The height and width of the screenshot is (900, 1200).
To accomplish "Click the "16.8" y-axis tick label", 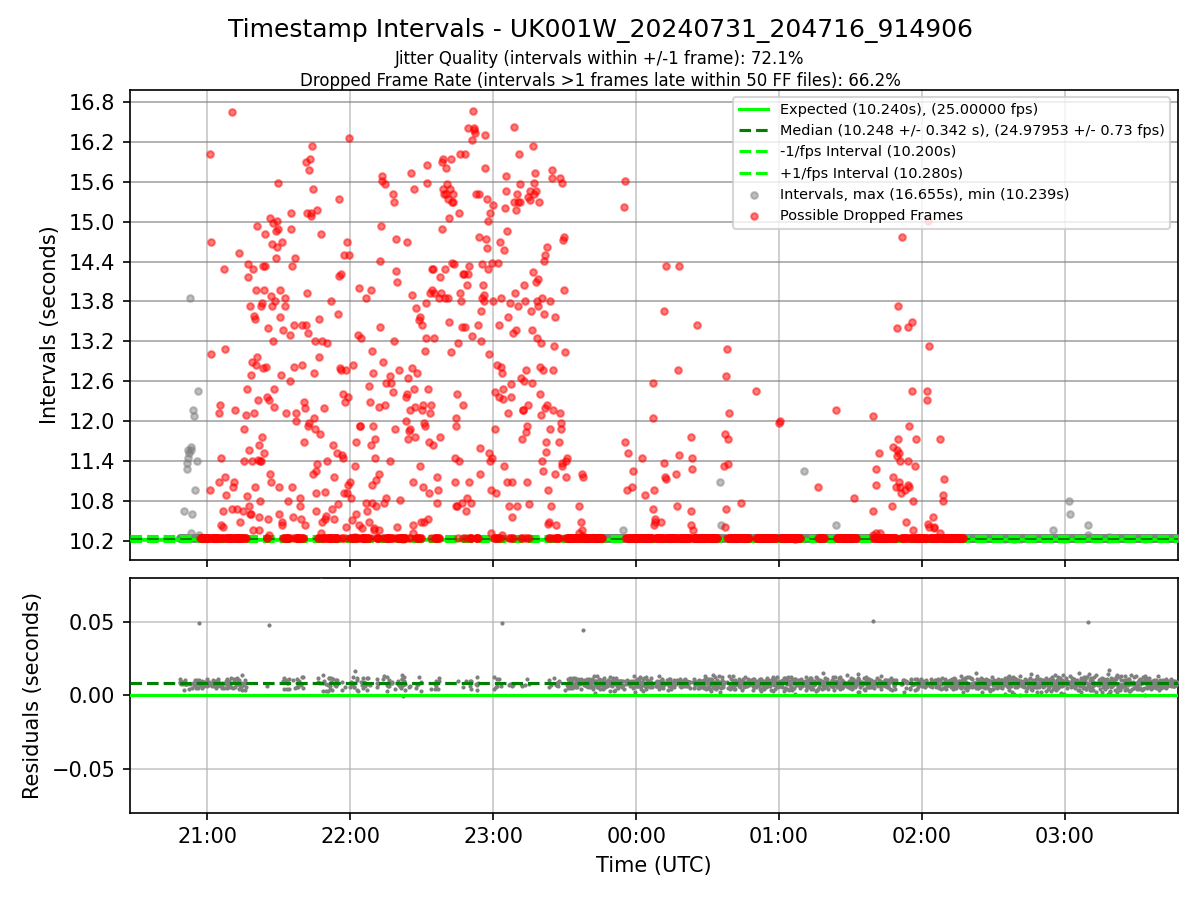I will pos(92,103).
